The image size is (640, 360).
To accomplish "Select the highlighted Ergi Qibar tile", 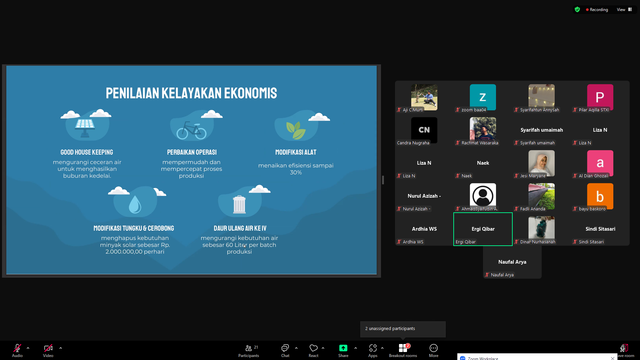I will coord(483,229).
